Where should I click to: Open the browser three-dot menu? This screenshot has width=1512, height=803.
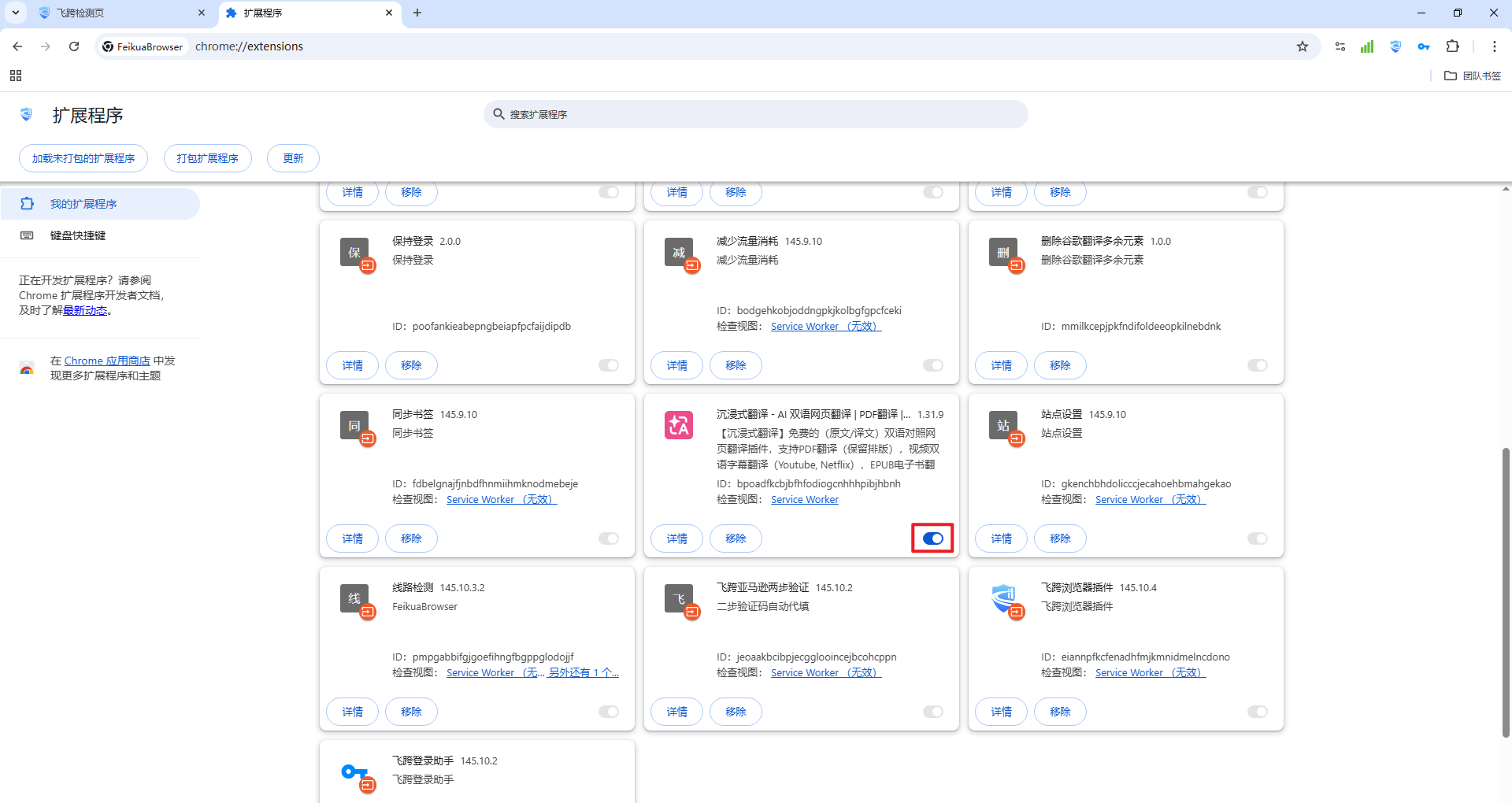point(1494,46)
